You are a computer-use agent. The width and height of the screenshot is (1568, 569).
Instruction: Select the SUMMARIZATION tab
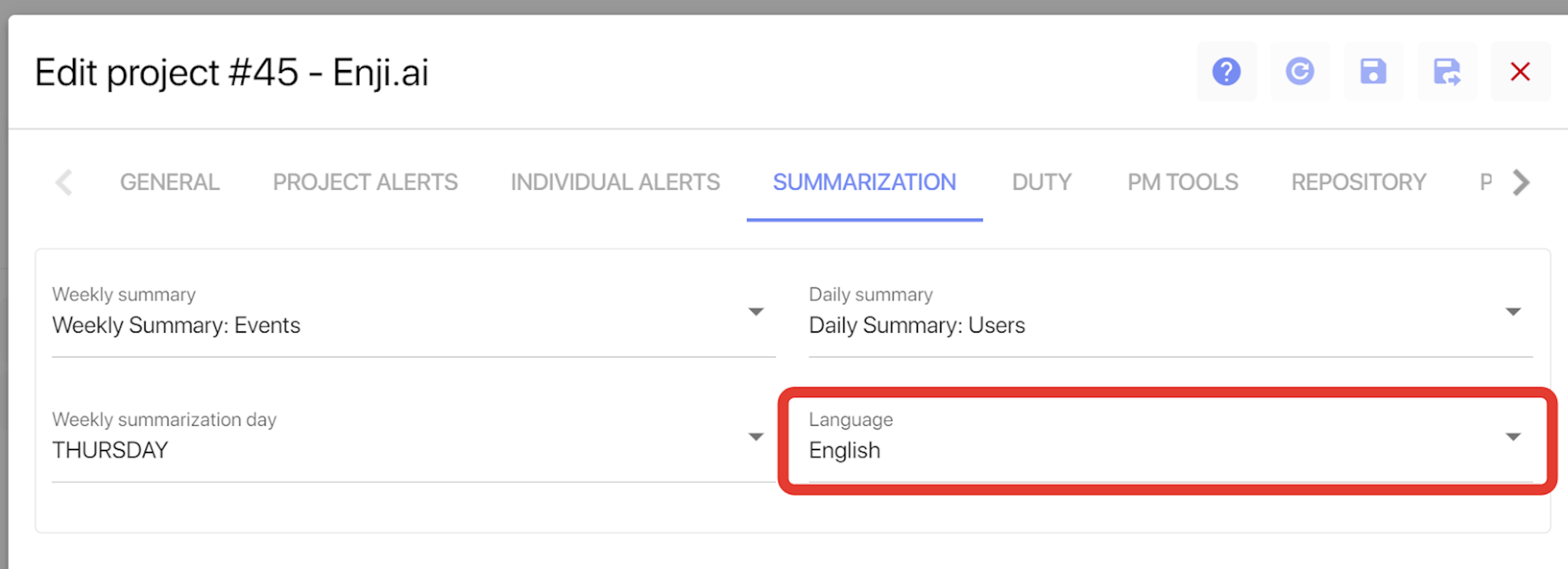click(864, 182)
